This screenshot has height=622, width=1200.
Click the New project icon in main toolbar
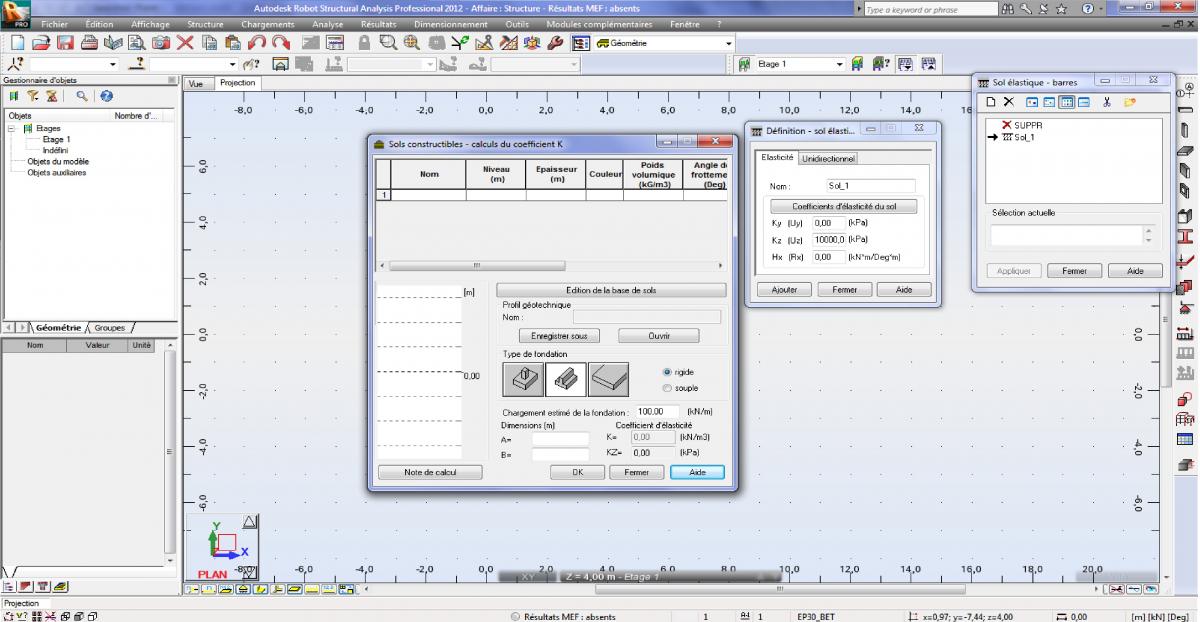pyautogui.click(x=18, y=43)
